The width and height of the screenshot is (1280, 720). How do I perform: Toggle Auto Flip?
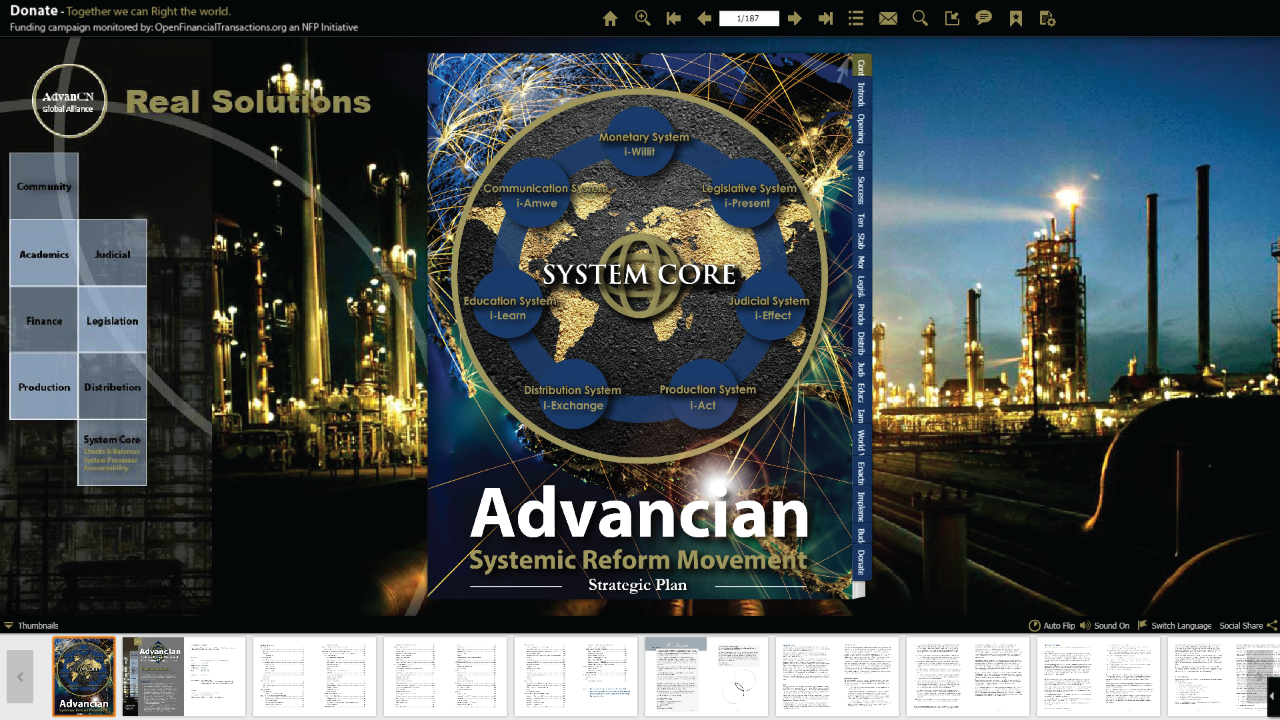click(x=1051, y=626)
